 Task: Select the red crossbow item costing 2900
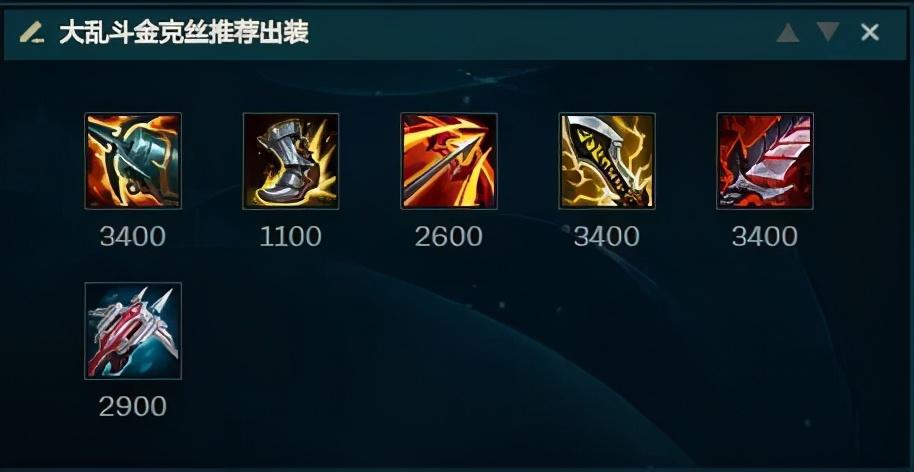133,331
